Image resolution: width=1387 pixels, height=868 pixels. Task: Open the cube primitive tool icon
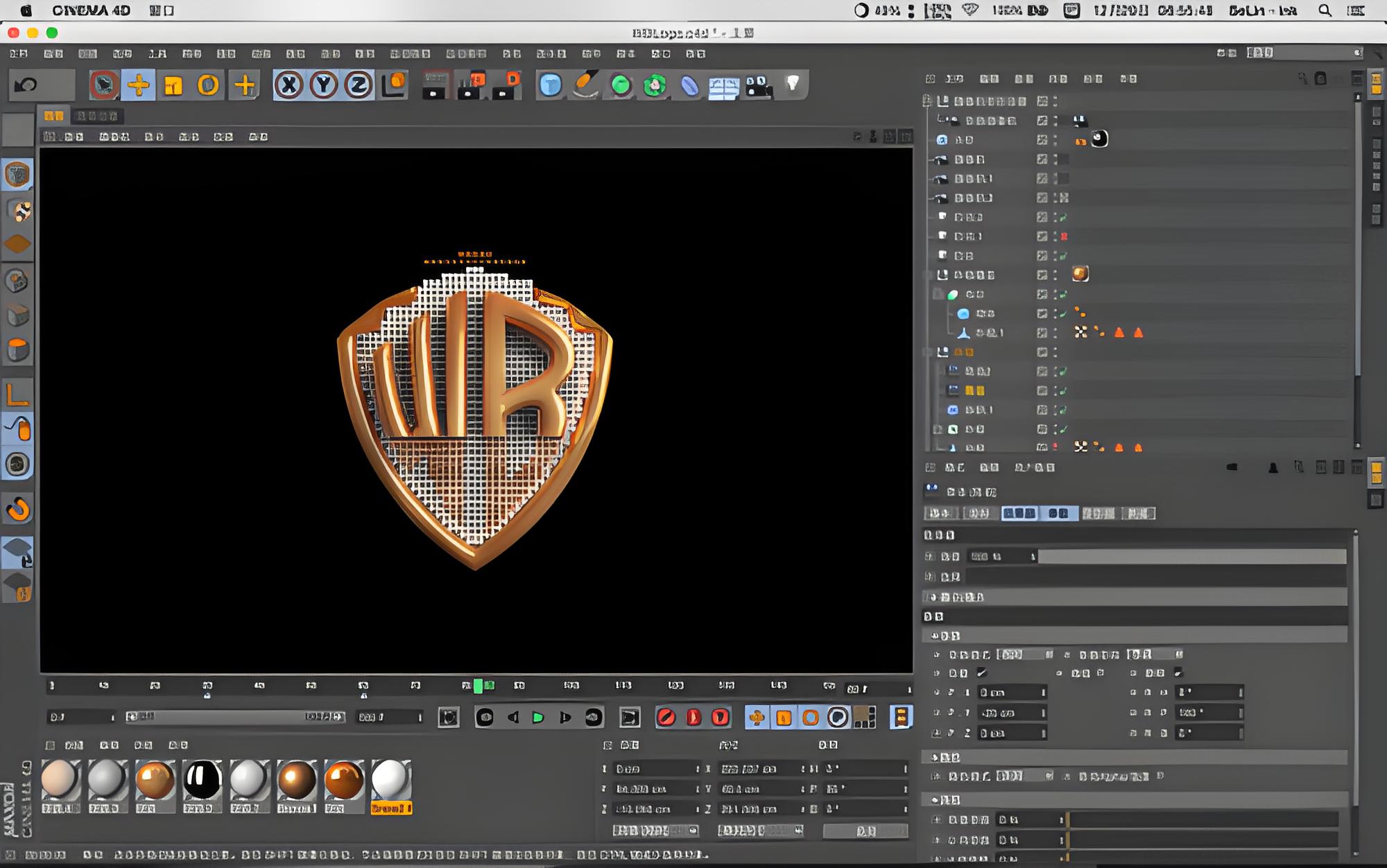(x=550, y=84)
